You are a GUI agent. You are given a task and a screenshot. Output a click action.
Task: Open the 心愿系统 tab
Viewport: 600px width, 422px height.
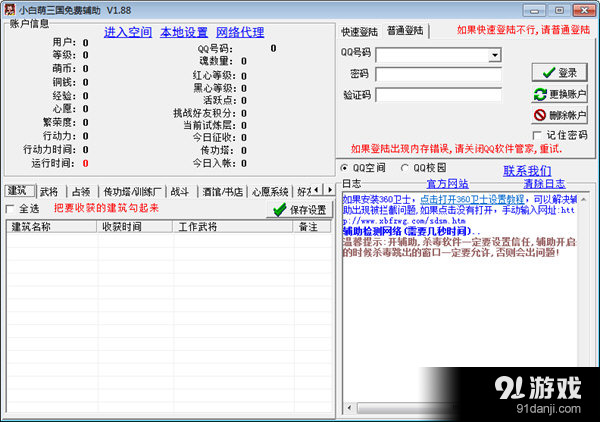pos(270,192)
